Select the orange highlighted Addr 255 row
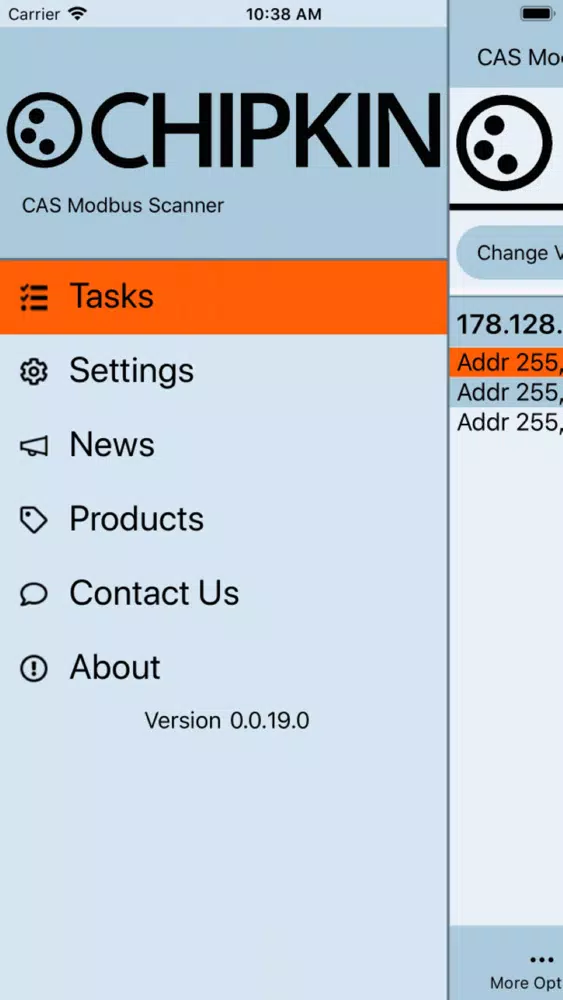The width and height of the screenshot is (563, 1000). click(x=506, y=362)
